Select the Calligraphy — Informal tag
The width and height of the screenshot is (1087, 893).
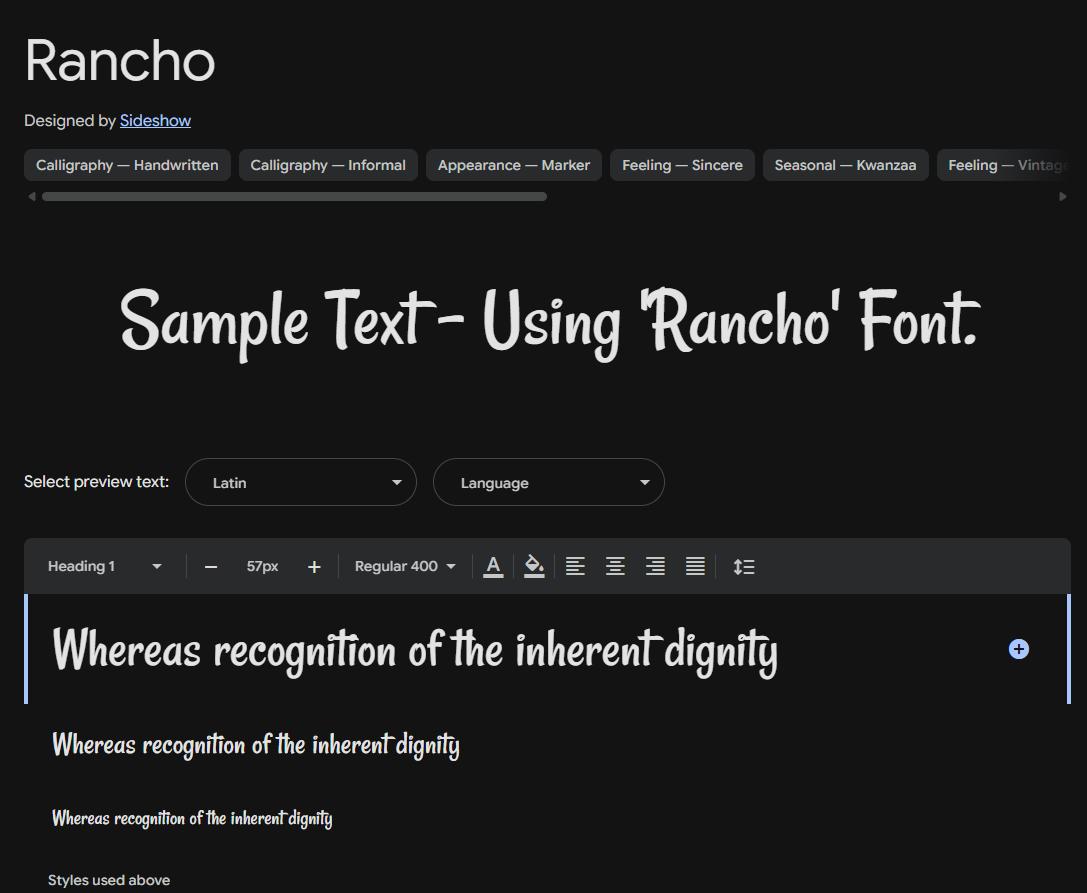pos(328,165)
